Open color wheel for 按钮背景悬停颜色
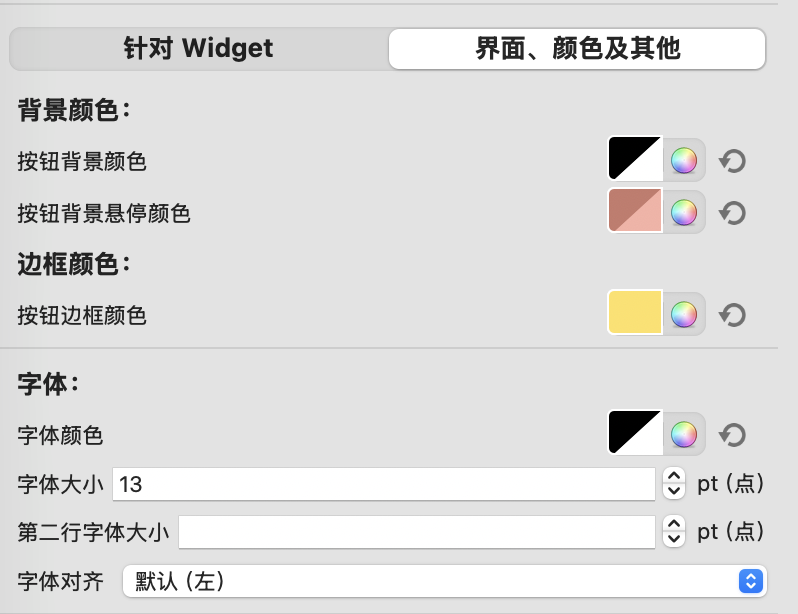The width and height of the screenshot is (798, 614). [683, 212]
